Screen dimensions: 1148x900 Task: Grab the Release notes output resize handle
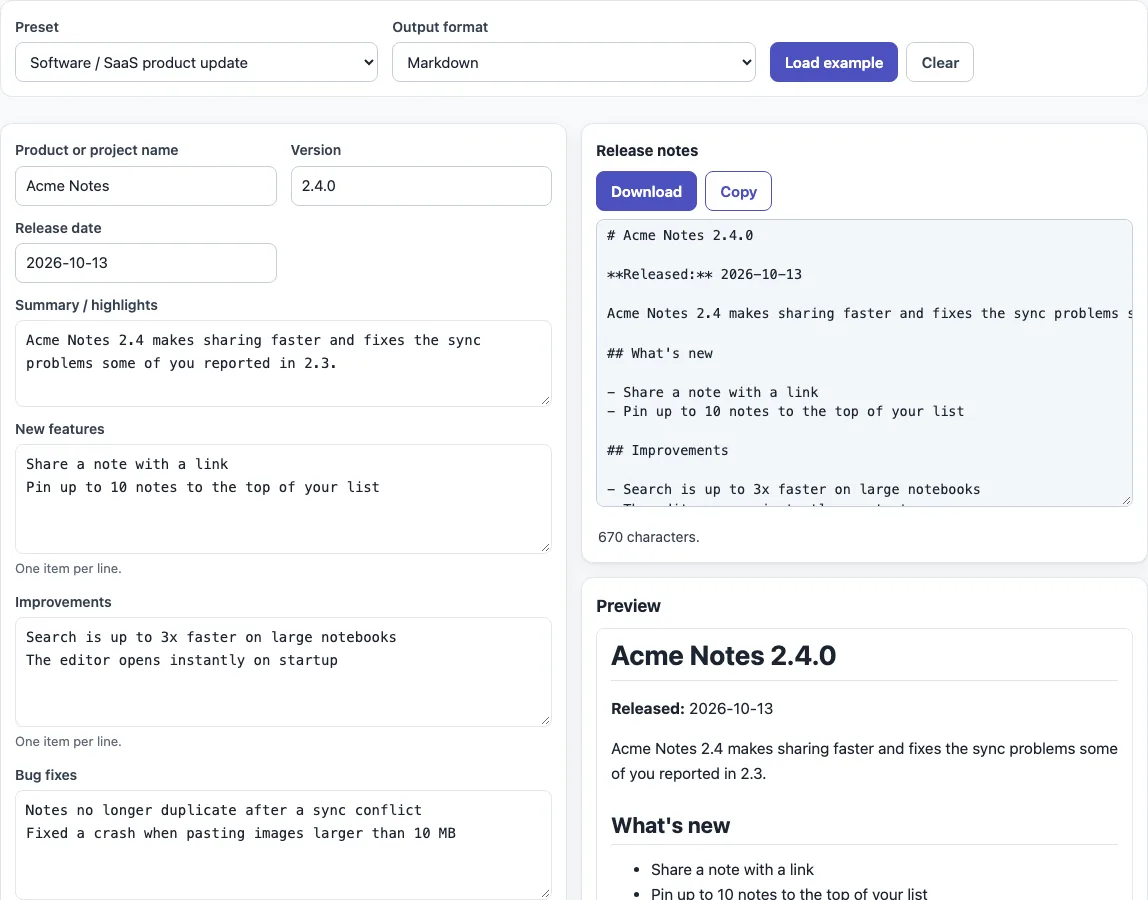1127,501
